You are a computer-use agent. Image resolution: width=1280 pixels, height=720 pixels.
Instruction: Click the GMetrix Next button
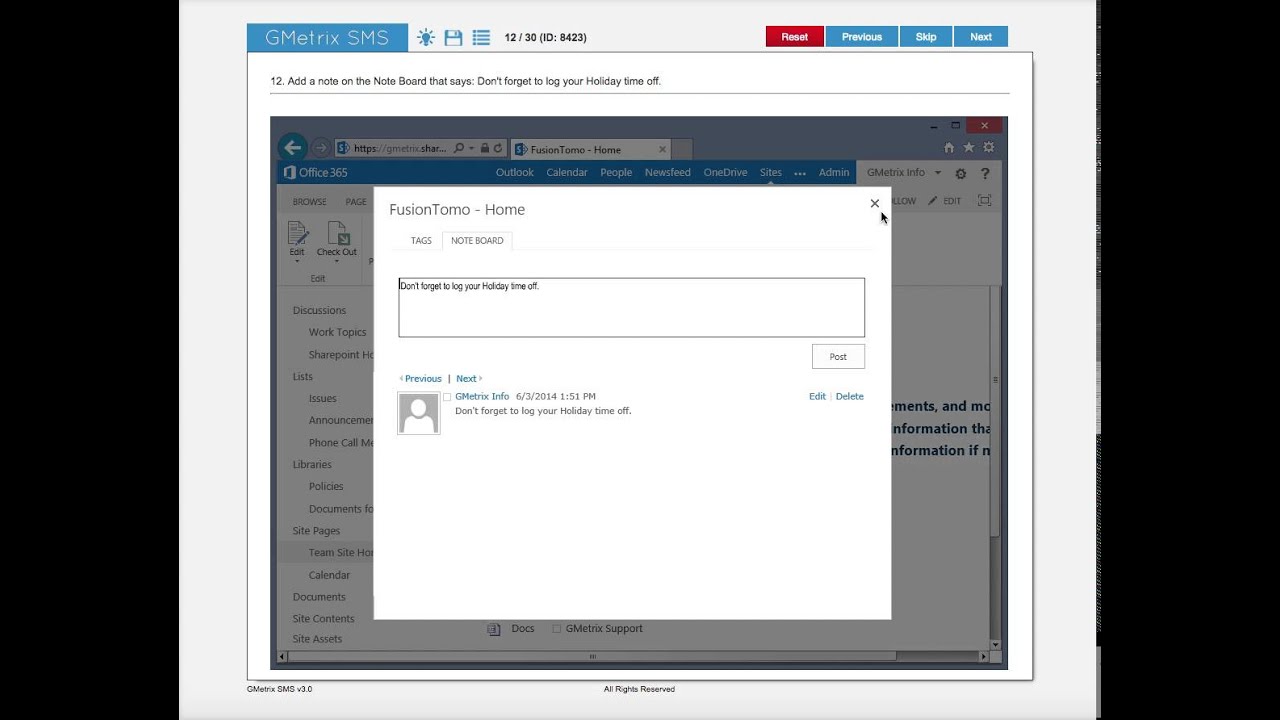coord(981,37)
